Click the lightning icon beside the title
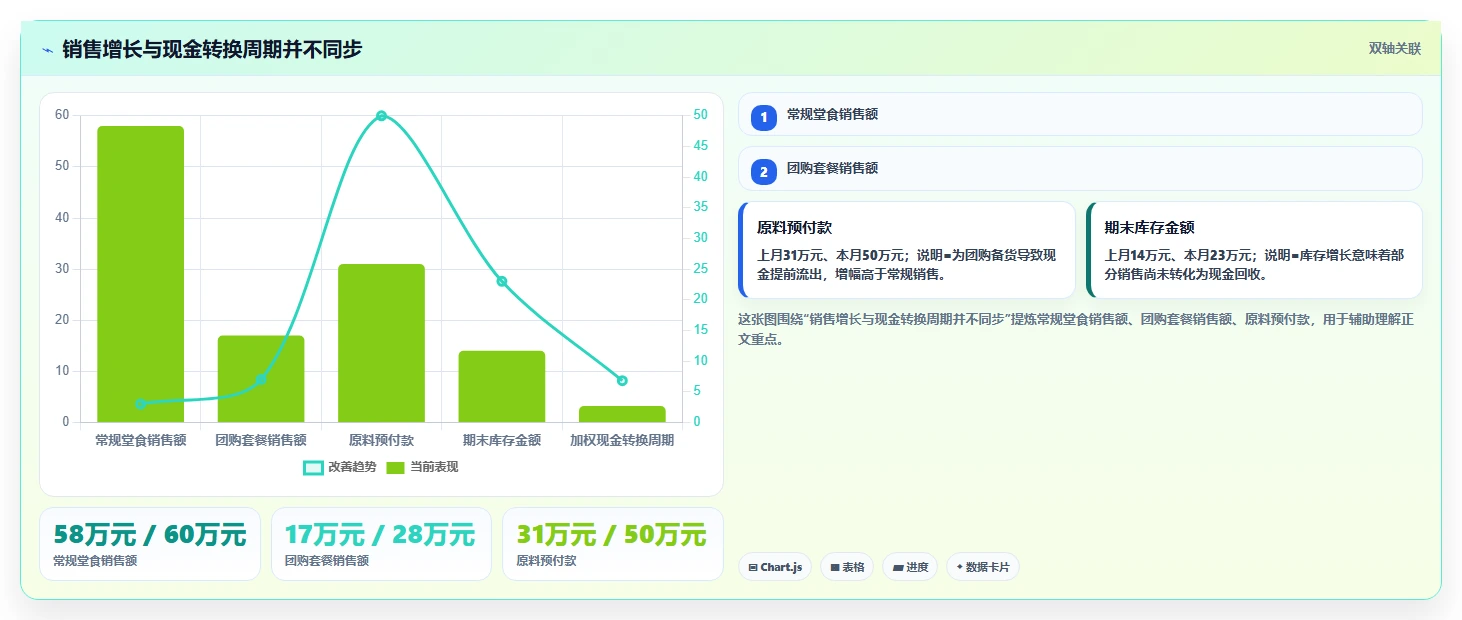 (48, 50)
